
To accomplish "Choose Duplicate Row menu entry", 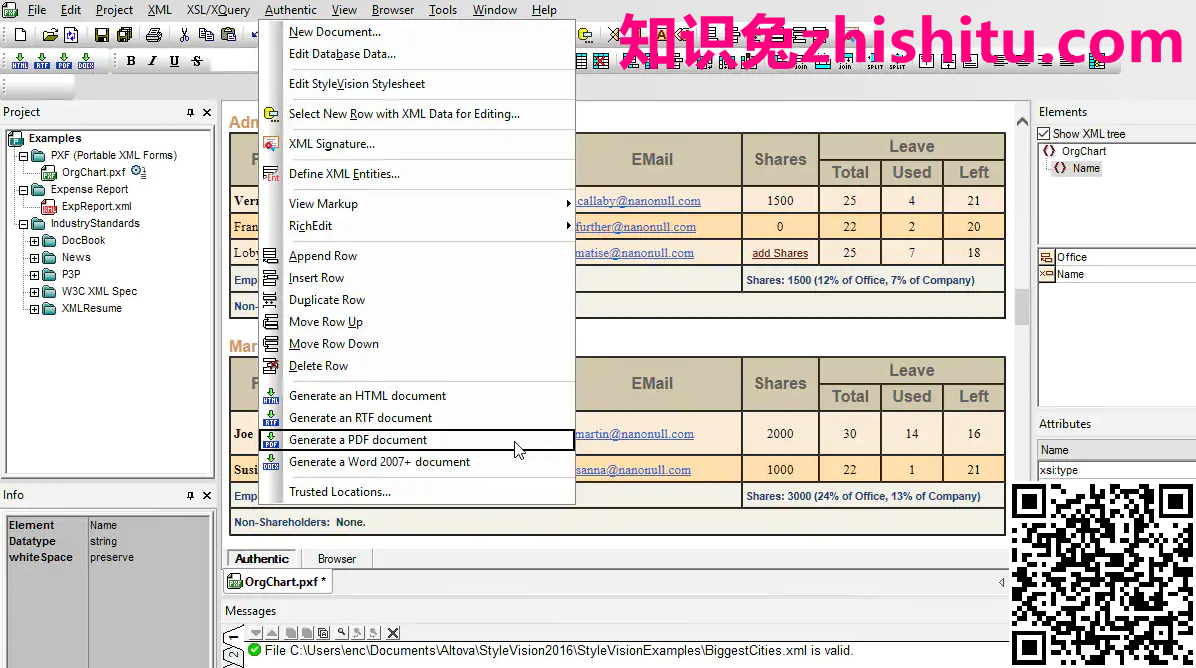I will [416, 300].
